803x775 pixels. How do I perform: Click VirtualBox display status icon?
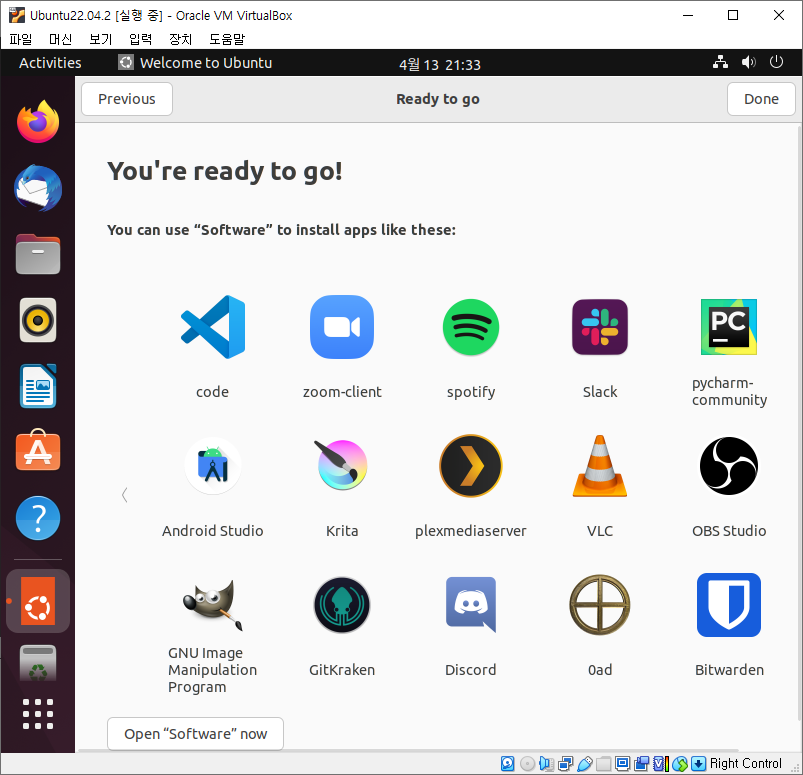pyautogui.click(x=622, y=764)
